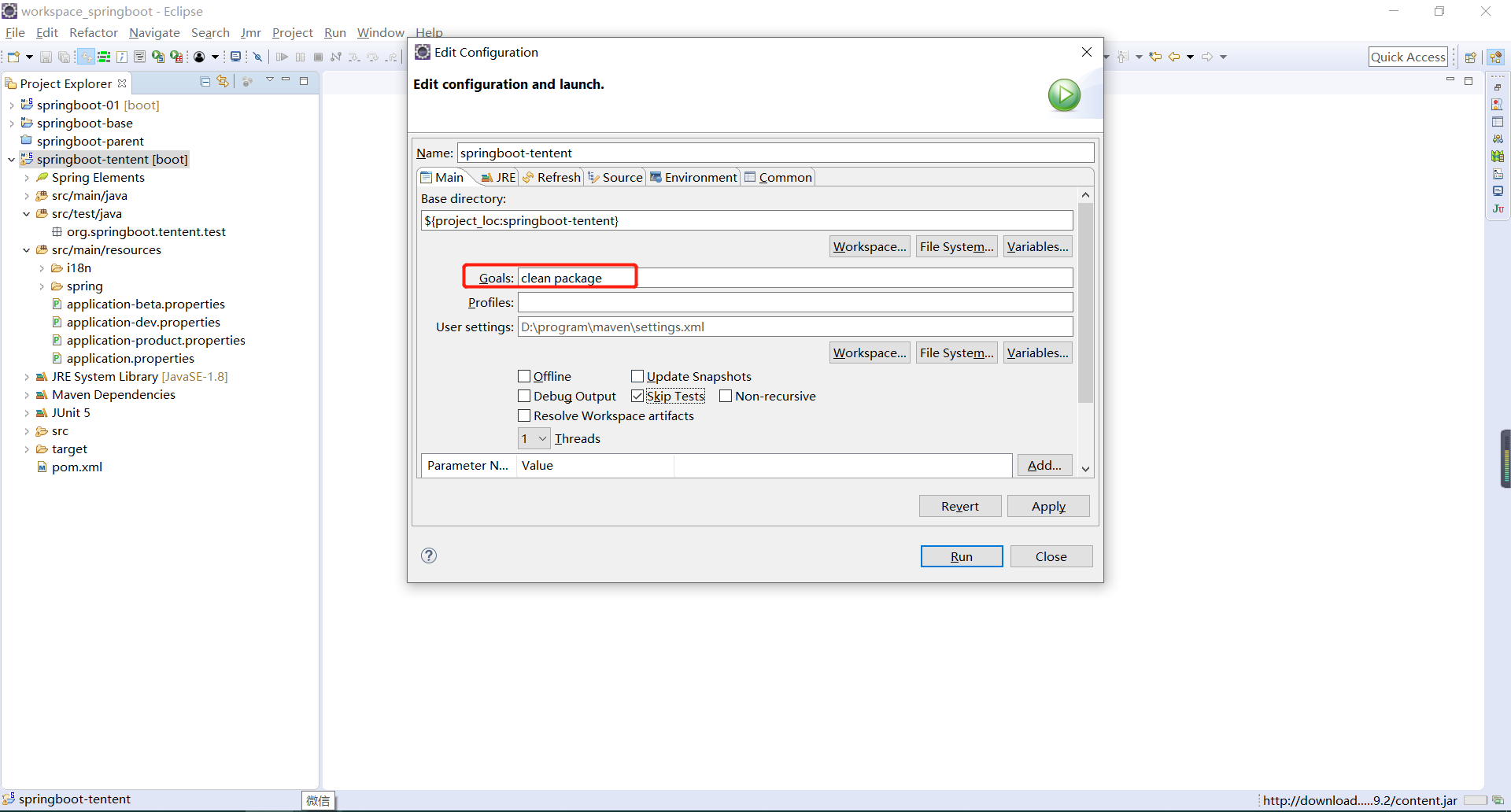Viewport: 1511px width, 812px height.
Task: Click File System... under Base directory
Action: pos(957,246)
